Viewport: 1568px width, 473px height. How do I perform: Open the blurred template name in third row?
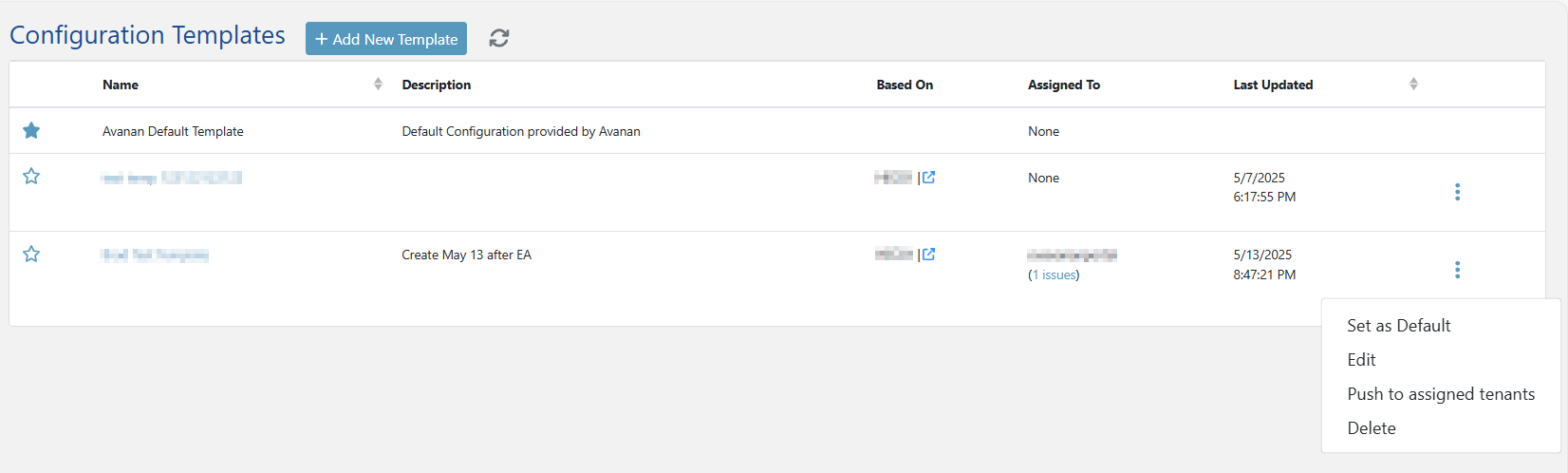(155, 255)
